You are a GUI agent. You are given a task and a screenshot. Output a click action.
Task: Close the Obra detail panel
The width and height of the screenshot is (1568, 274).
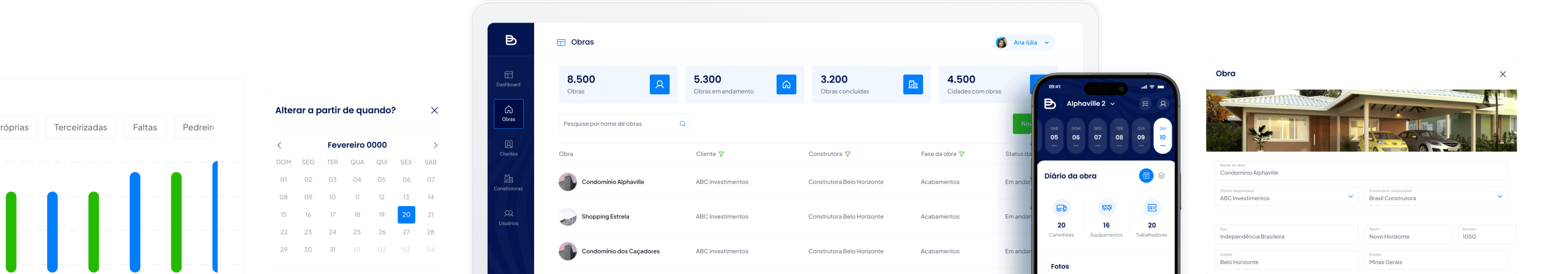(1502, 74)
